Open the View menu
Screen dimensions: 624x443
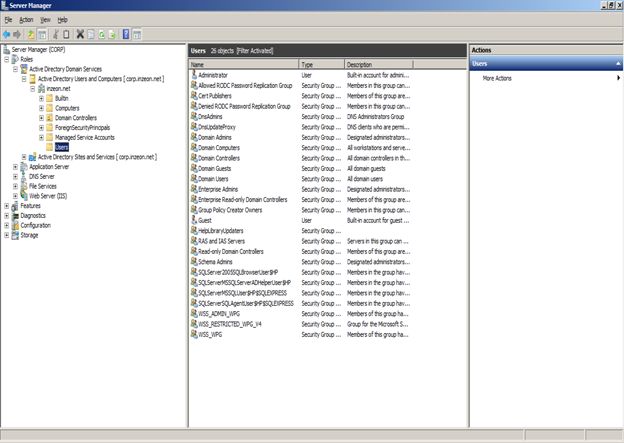click(45, 20)
